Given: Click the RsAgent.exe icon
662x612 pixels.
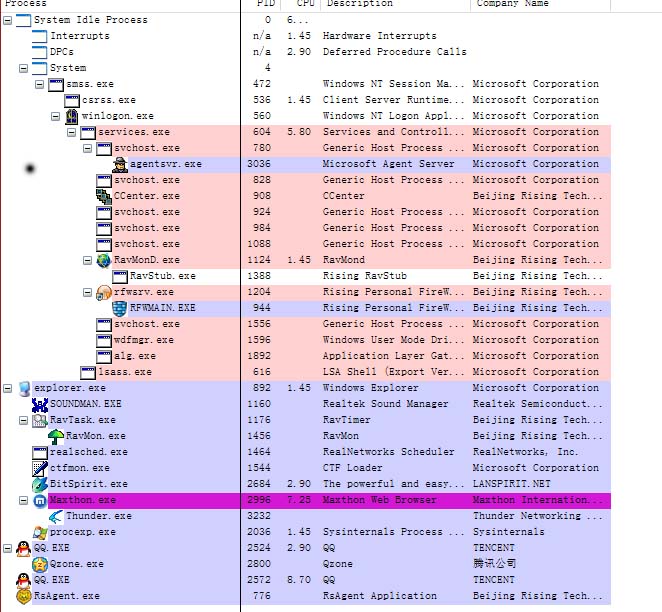Looking at the screenshot, I should [23, 596].
